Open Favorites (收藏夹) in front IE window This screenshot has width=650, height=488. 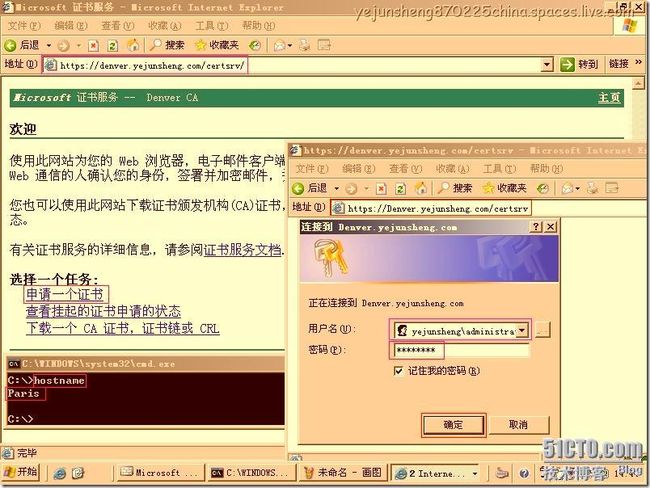coord(504,188)
